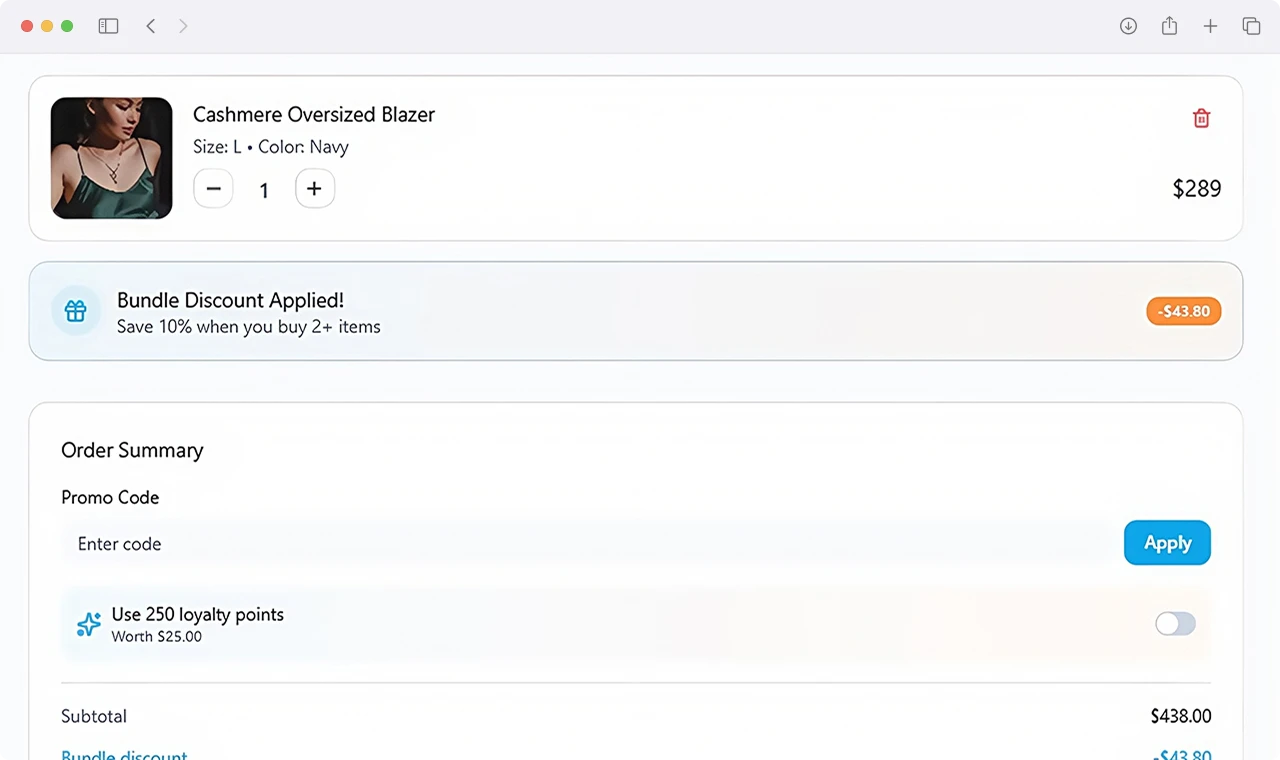
Task: Focus the Enter code promo field
Action: click(x=588, y=543)
